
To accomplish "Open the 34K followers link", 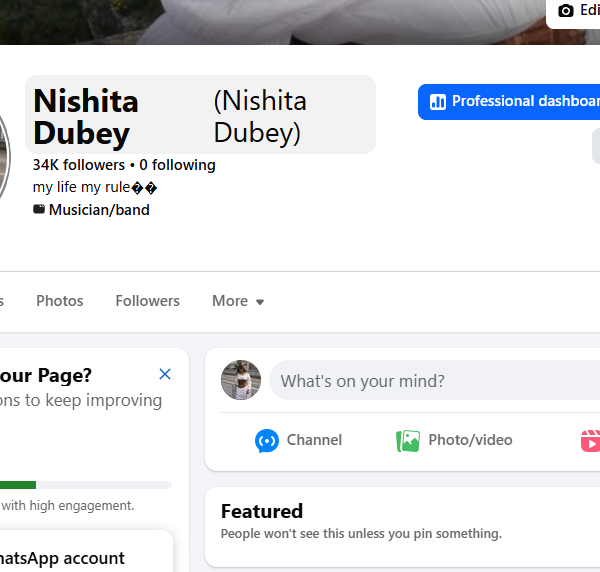I will point(79,165).
